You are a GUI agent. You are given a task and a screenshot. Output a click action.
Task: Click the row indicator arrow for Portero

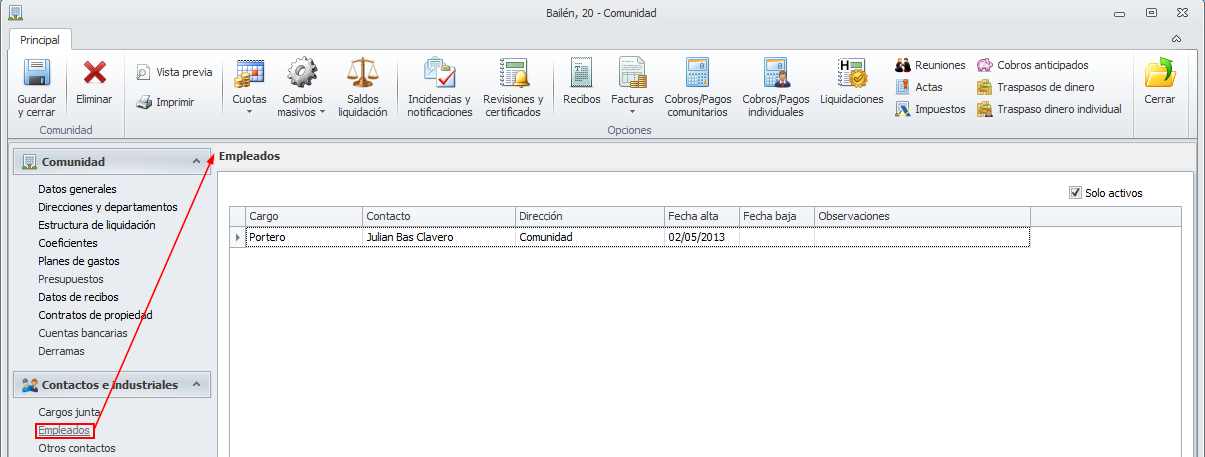click(238, 237)
